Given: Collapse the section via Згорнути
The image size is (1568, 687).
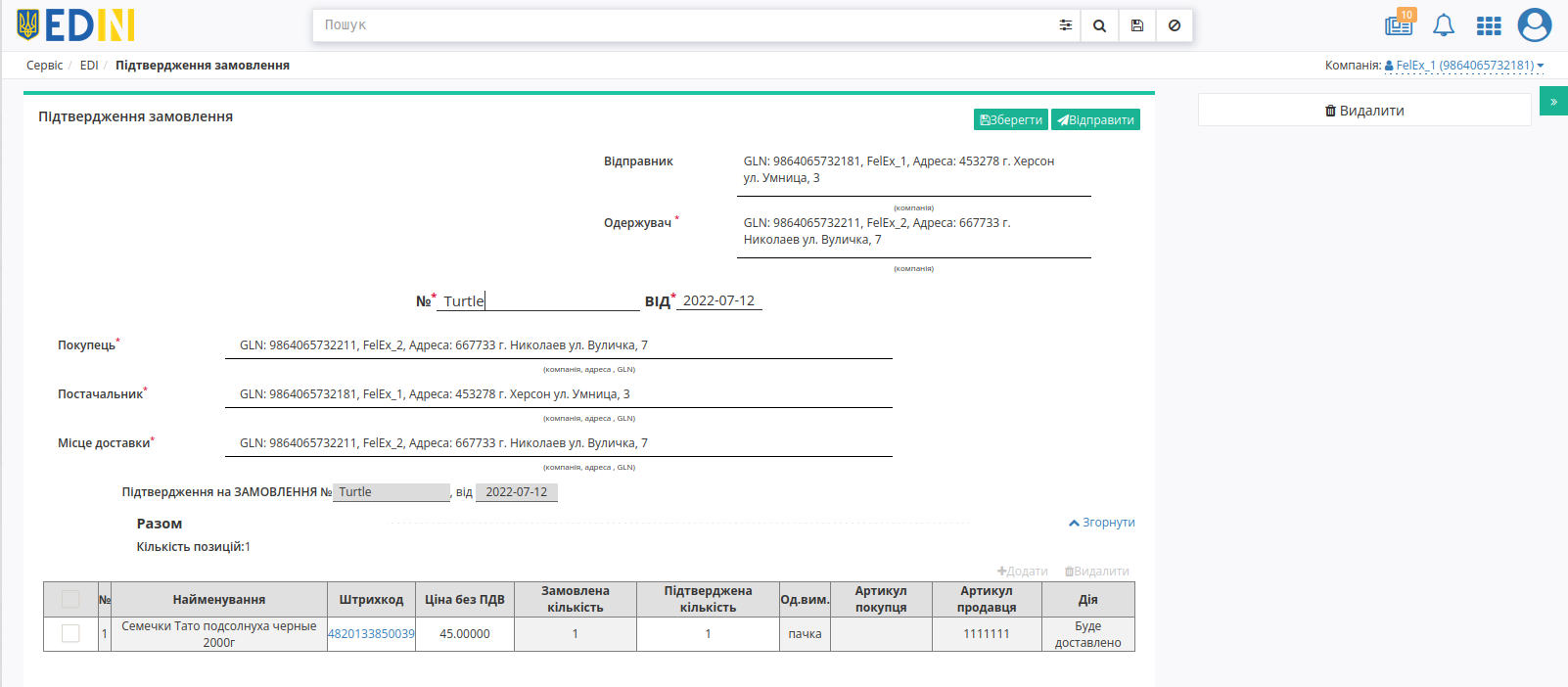Looking at the screenshot, I should (1102, 523).
